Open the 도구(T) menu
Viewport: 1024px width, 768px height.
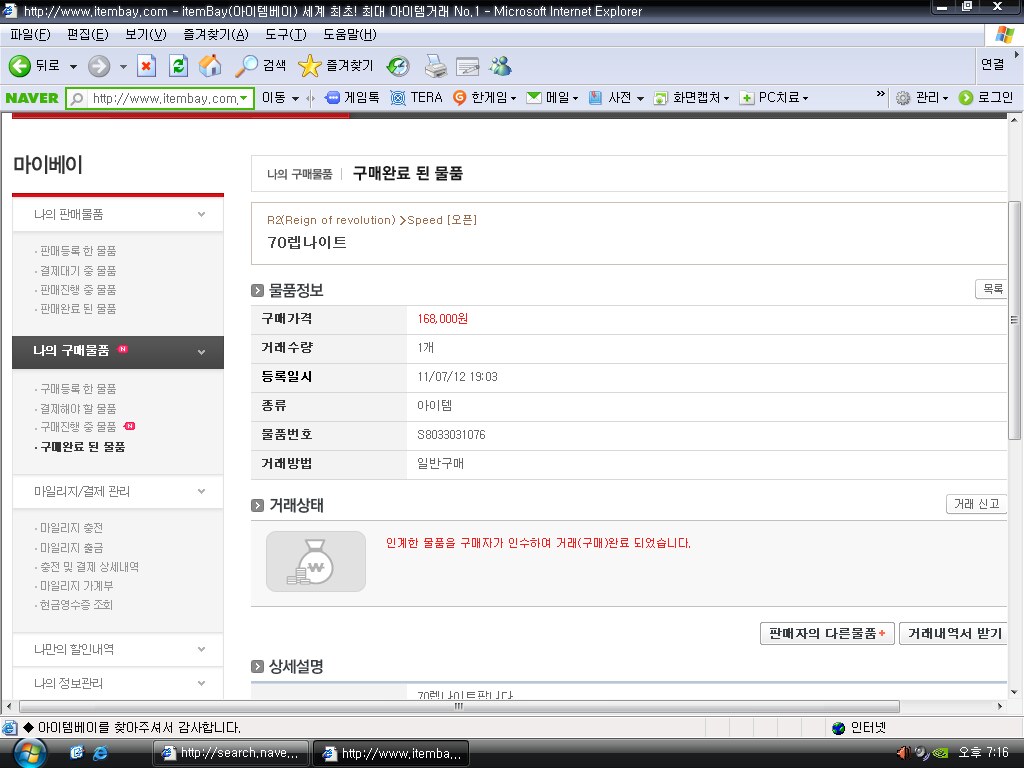(x=285, y=35)
